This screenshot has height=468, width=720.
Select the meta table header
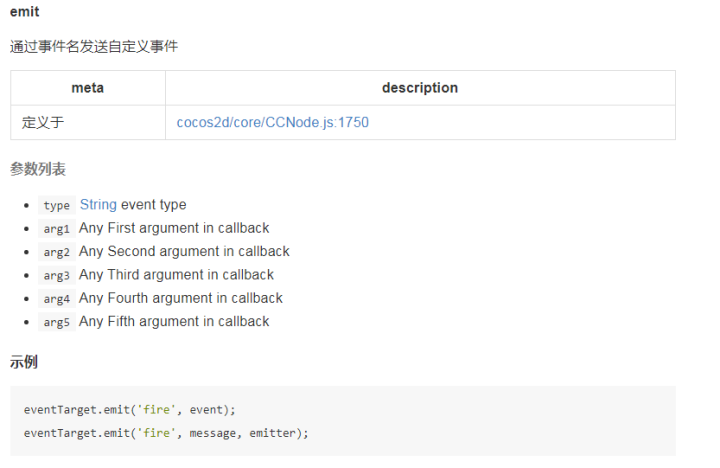(x=88, y=88)
